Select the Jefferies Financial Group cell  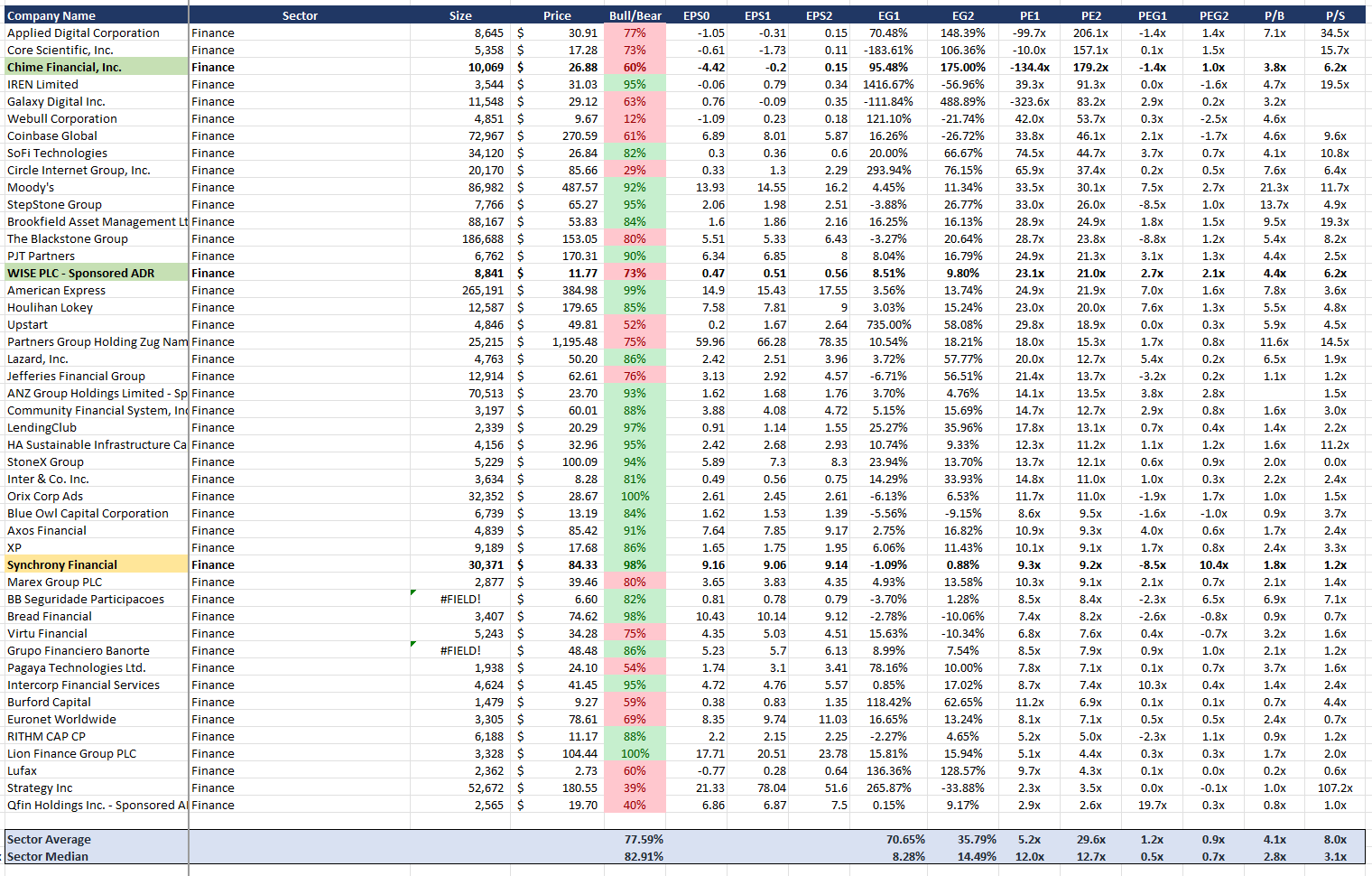96,376
